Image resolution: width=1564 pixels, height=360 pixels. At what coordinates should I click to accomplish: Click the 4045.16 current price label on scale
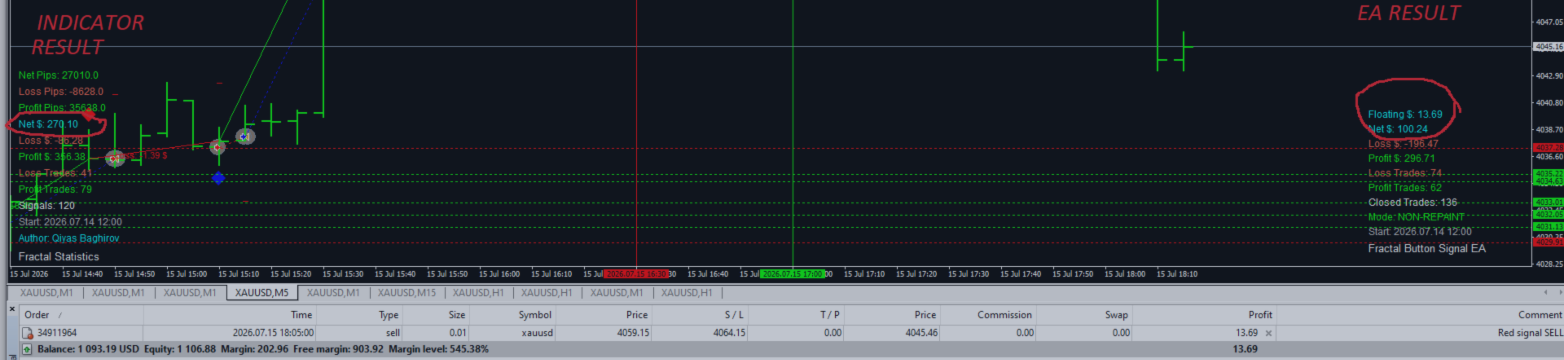[1548, 47]
